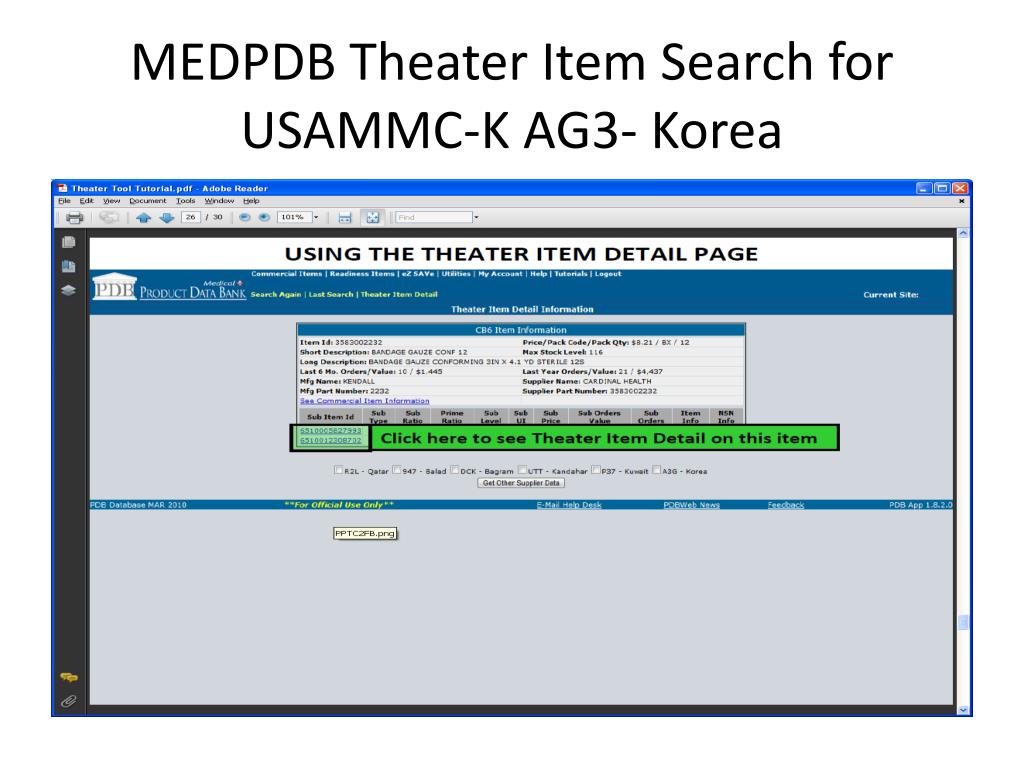Open the Layers panel in the sidebar

(x=69, y=290)
